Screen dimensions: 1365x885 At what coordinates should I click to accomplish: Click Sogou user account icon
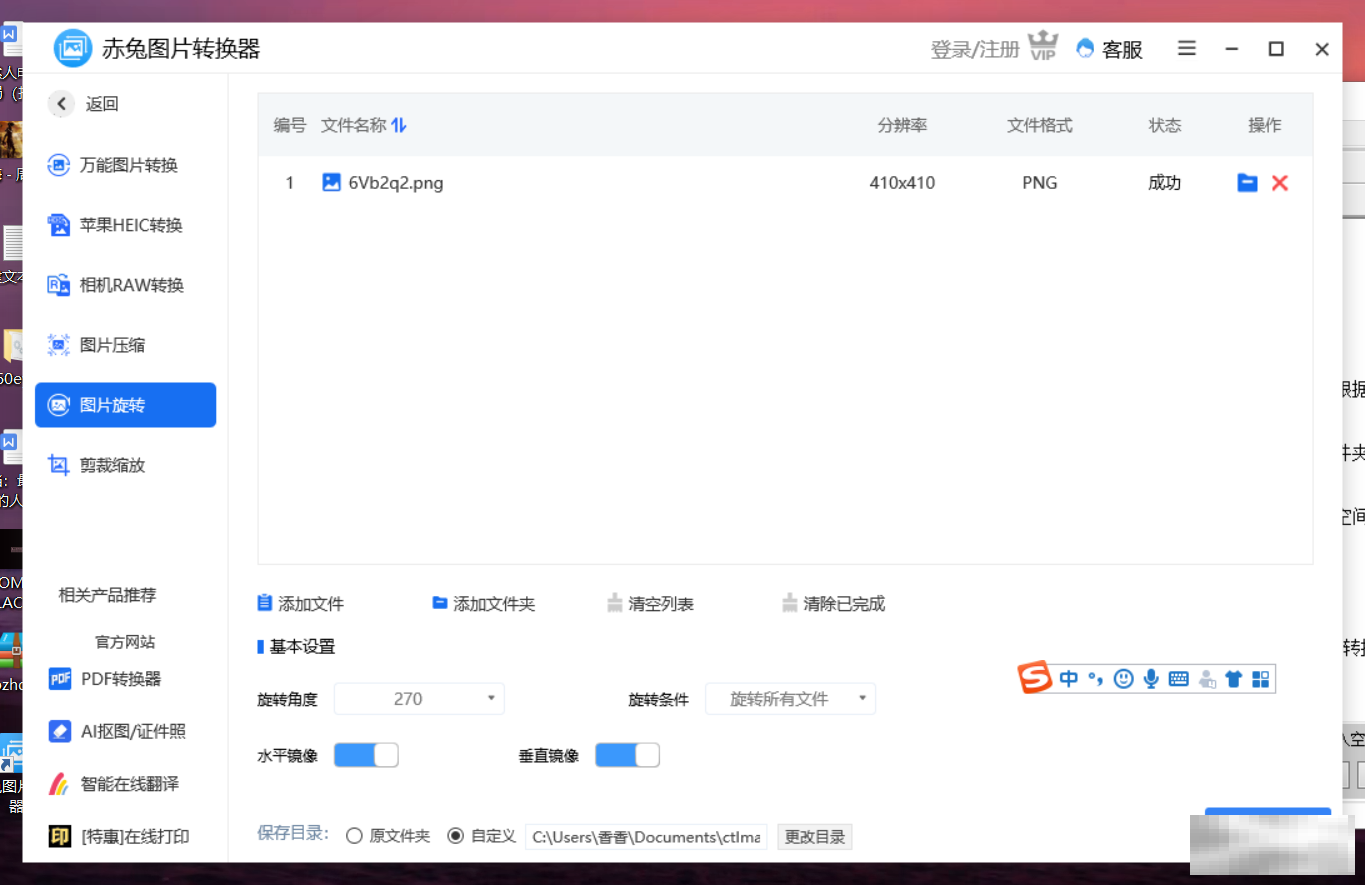pyautogui.click(x=1207, y=679)
